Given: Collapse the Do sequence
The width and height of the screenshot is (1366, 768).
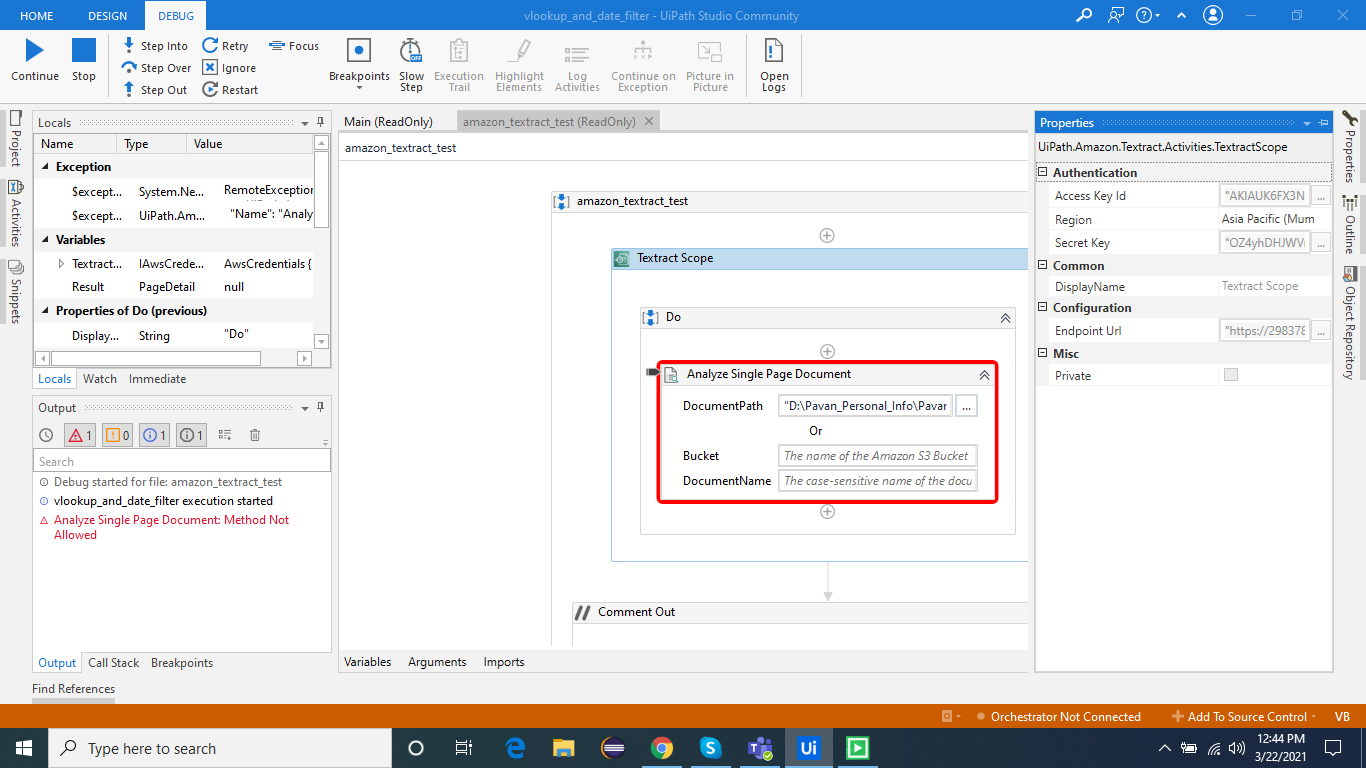Looking at the screenshot, I should (x=1005, y=317).
